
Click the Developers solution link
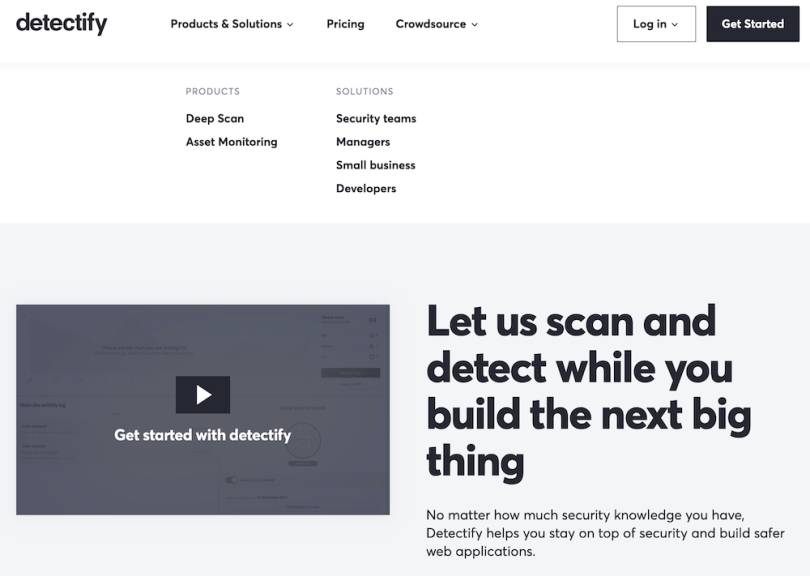pyautogui.click(x=366, y=188)
